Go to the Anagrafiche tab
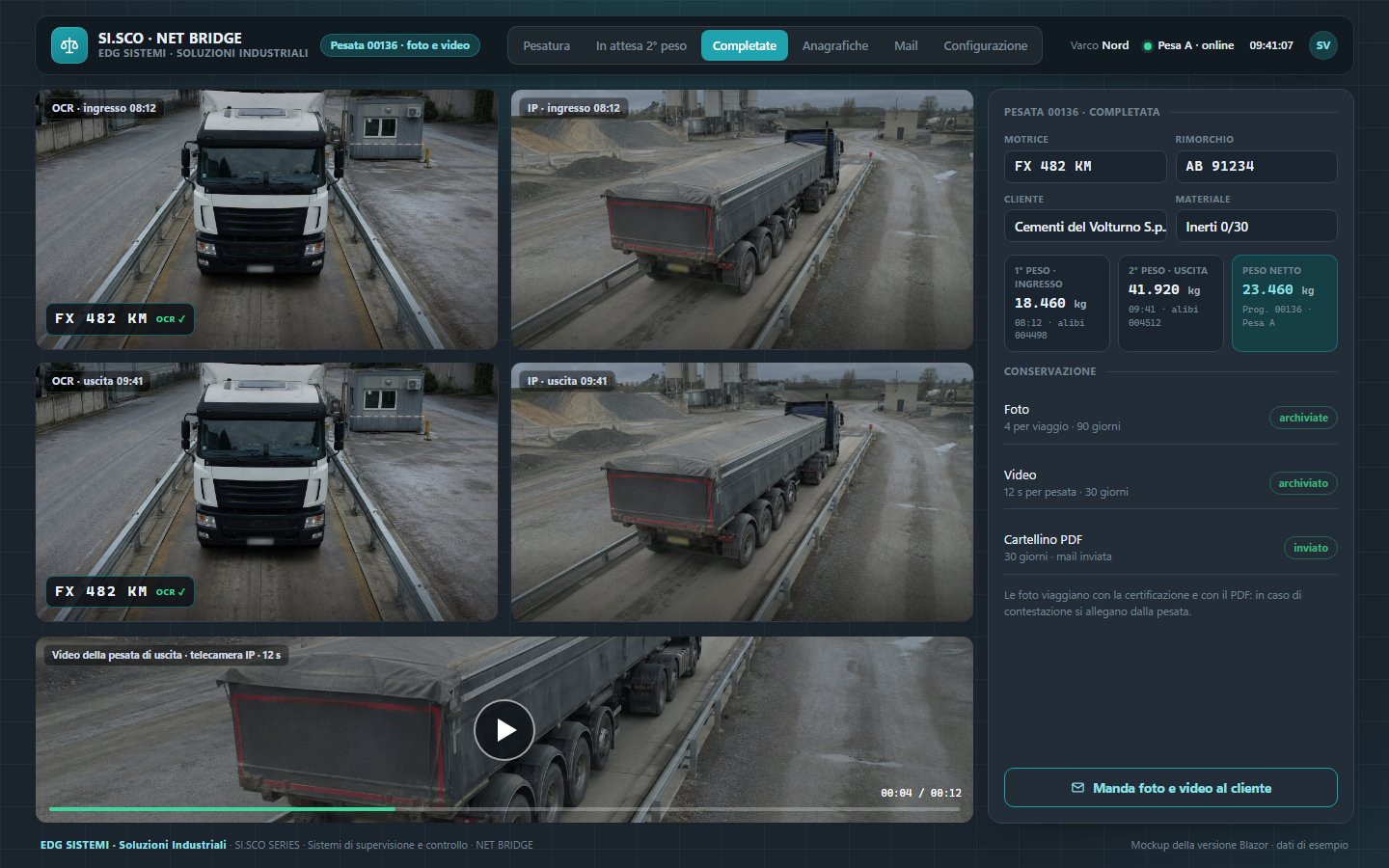The width and height of the screenshot is (1389, 868). point(834,45)
